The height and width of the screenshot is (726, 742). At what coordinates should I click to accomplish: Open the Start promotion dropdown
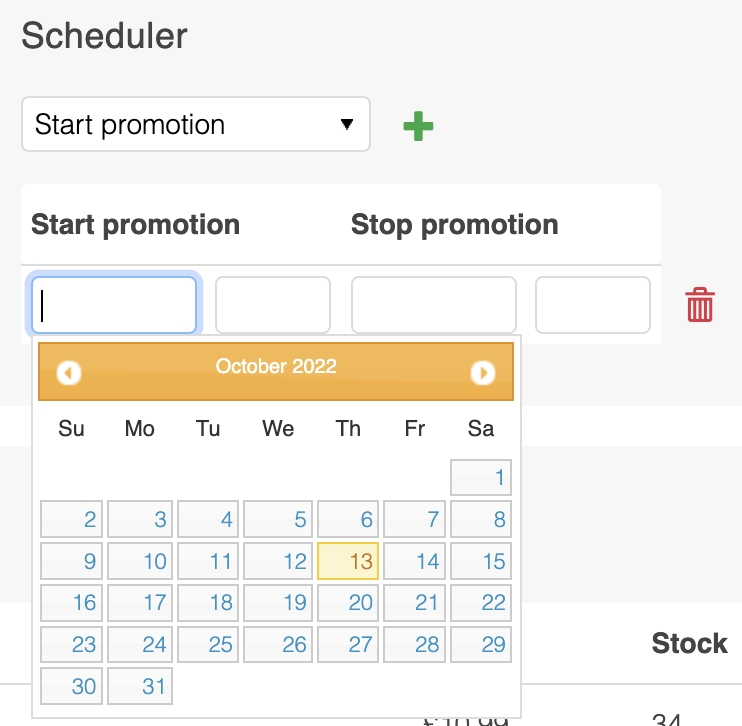click(196, 125)
